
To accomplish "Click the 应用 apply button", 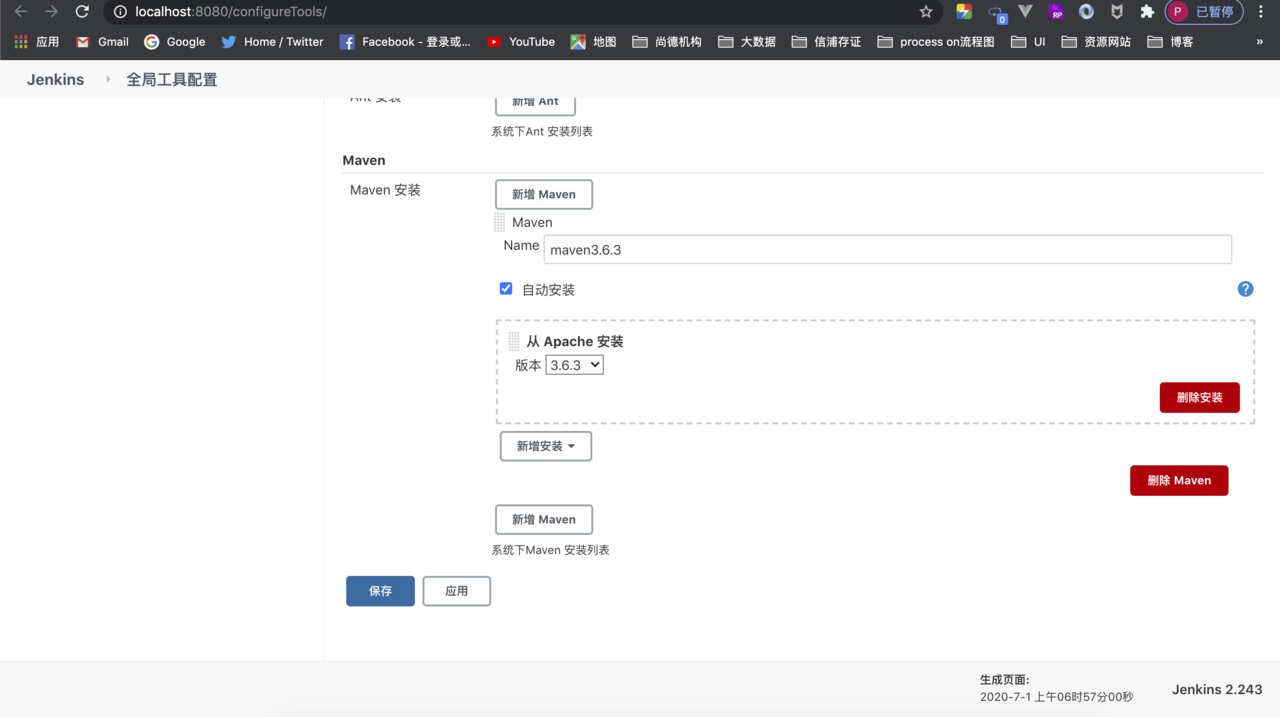I will [456, 591].
